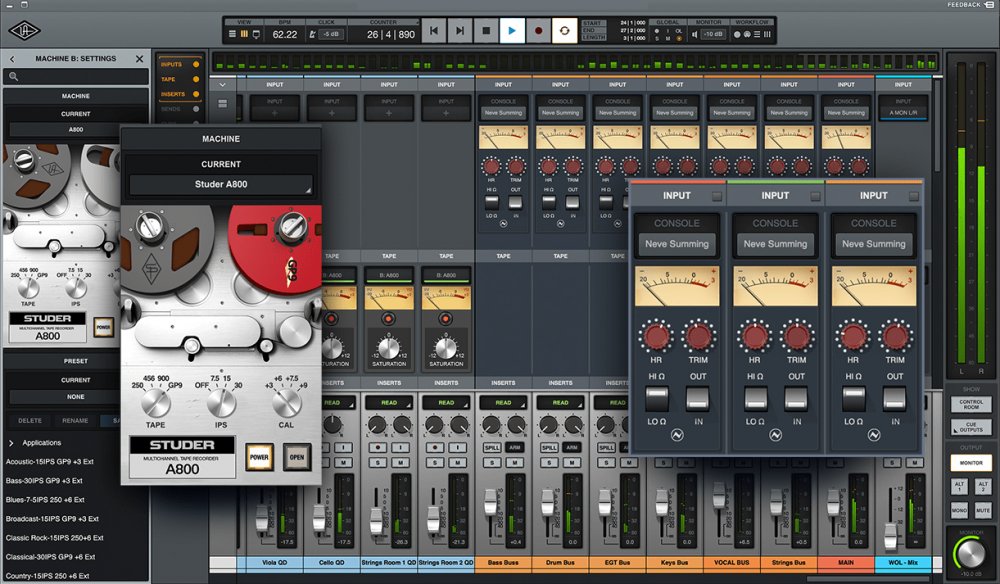Click the Play button in transport

(511, 31)
